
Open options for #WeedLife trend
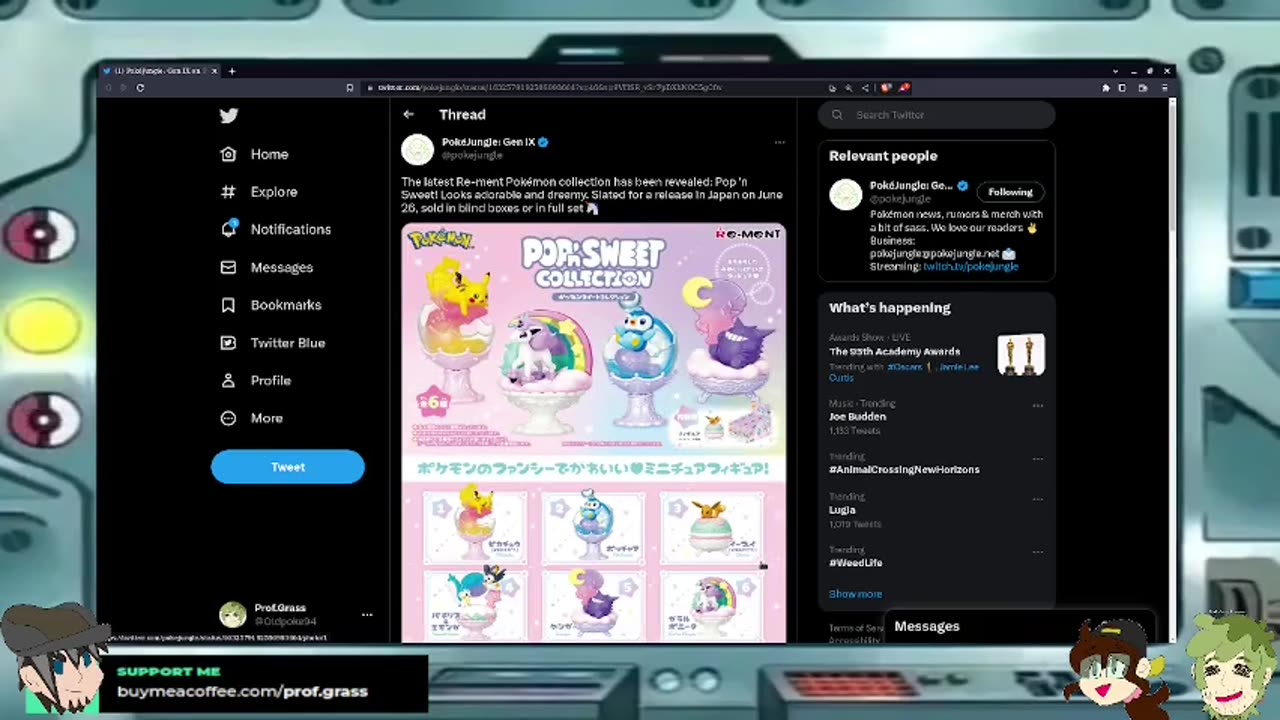1037,552
